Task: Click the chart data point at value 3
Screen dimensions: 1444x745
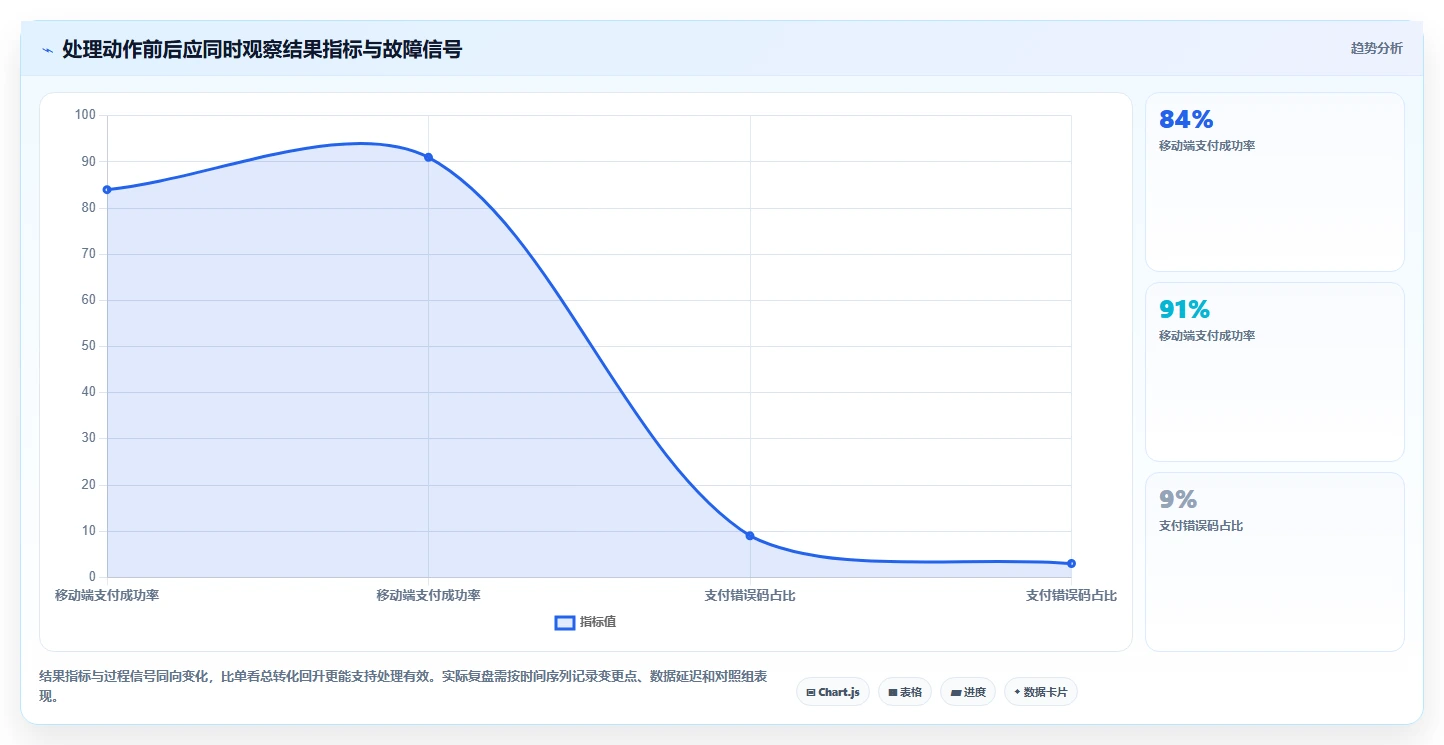Action: click(1071, 563)
